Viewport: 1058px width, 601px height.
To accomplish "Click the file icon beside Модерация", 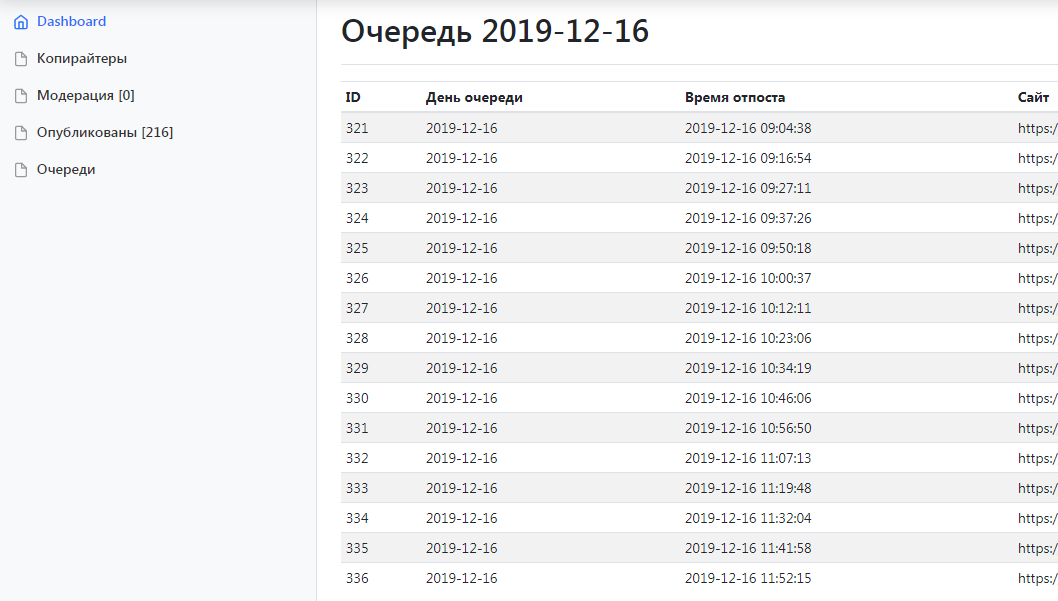I will (21, 96).
